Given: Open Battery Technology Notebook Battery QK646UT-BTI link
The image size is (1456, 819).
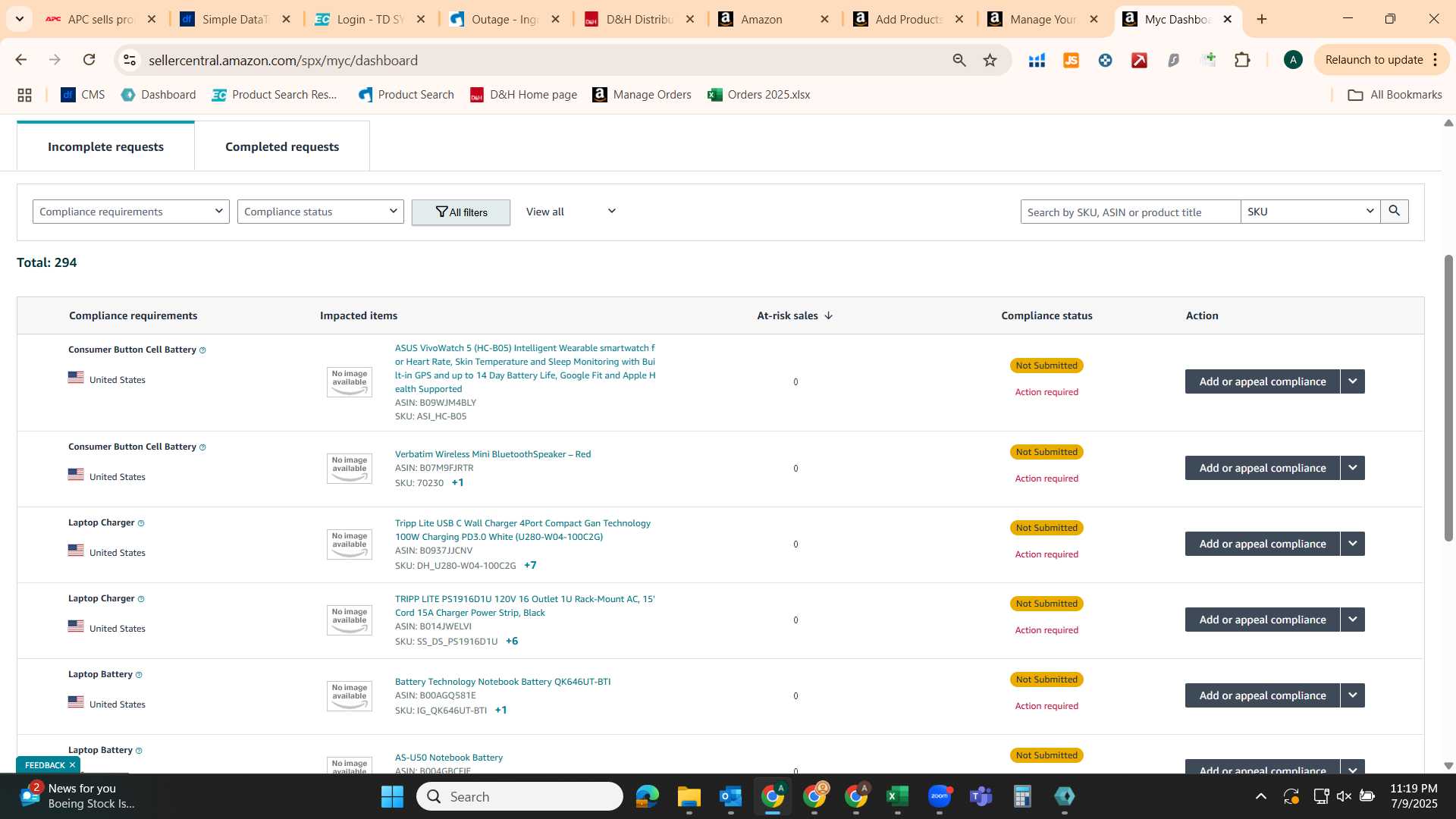Looking at the screenshot, I should (502, 682).
